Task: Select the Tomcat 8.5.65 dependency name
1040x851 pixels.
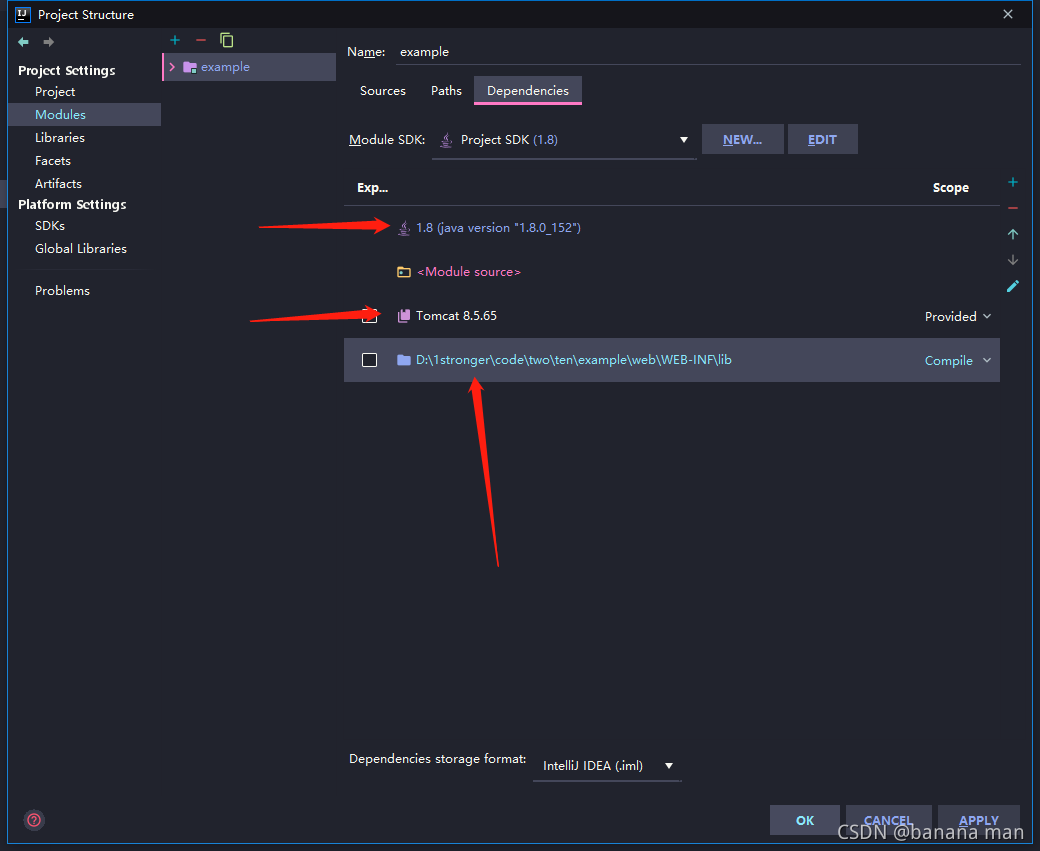Action: (x=456, y=316)
